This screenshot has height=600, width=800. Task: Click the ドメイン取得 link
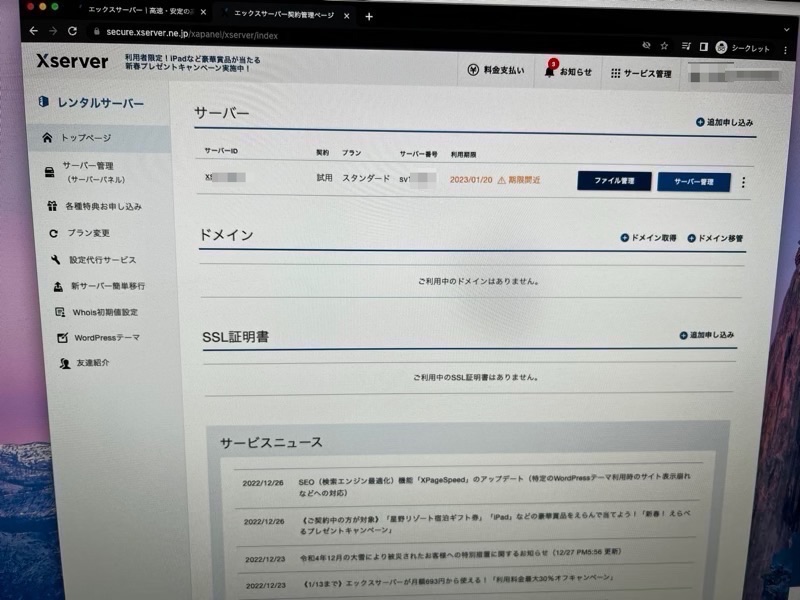pos(648,238)
